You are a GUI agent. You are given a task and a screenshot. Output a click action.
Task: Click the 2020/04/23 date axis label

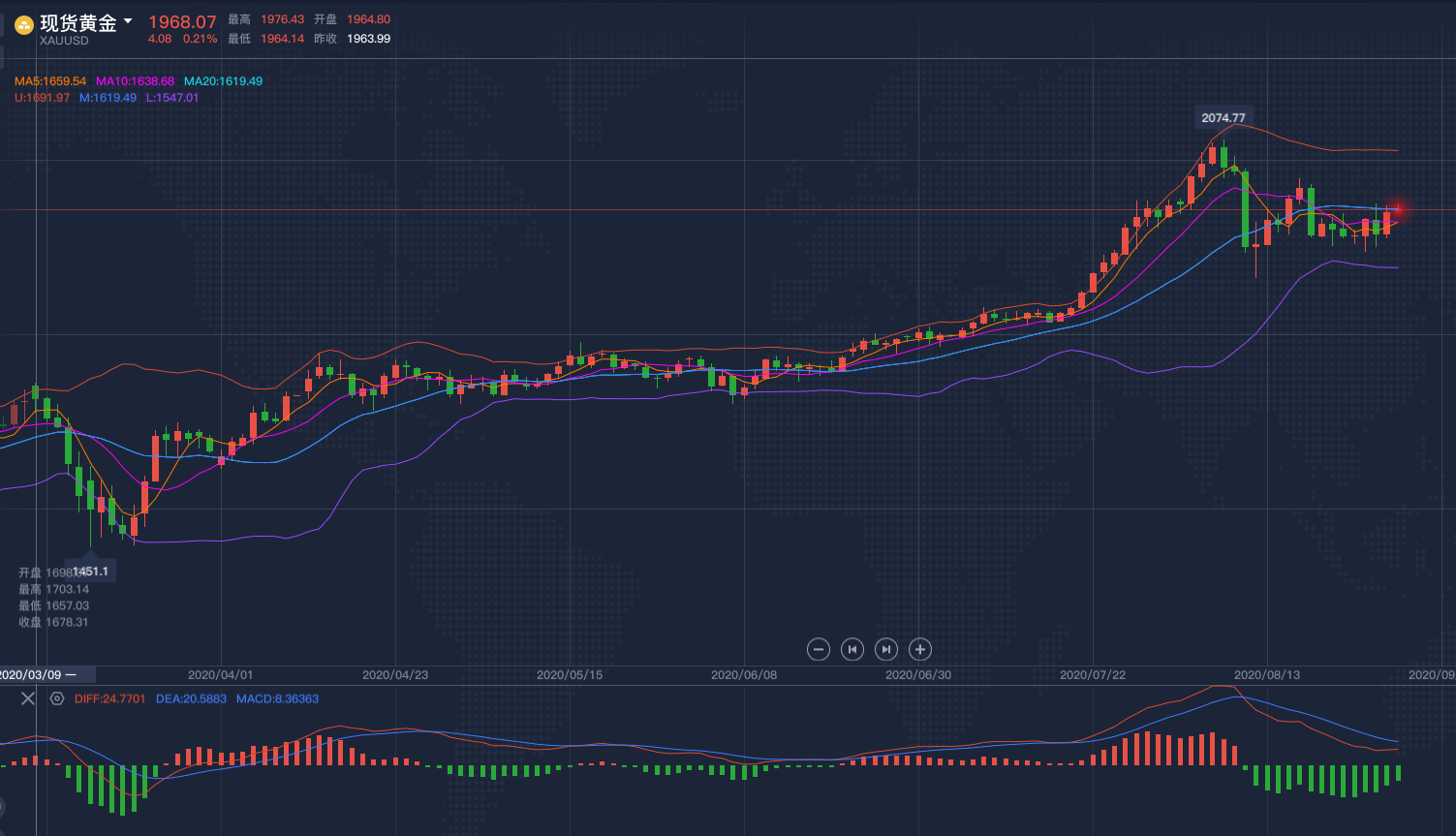tap(395, 675)
